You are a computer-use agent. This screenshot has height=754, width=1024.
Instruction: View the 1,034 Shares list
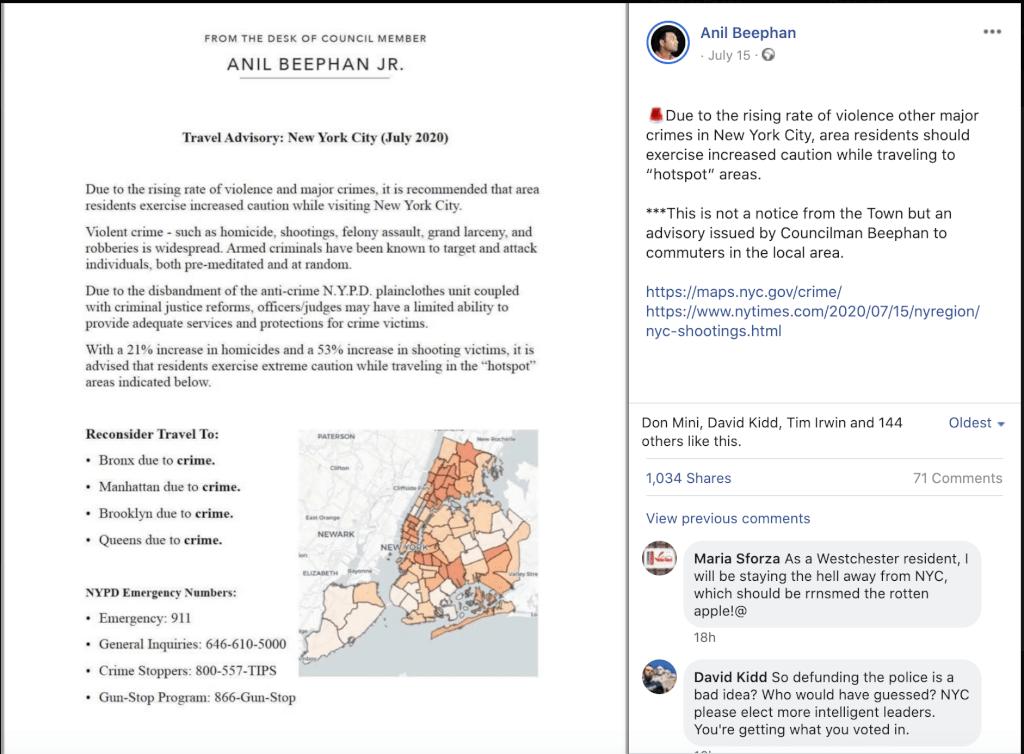point(688,478)
